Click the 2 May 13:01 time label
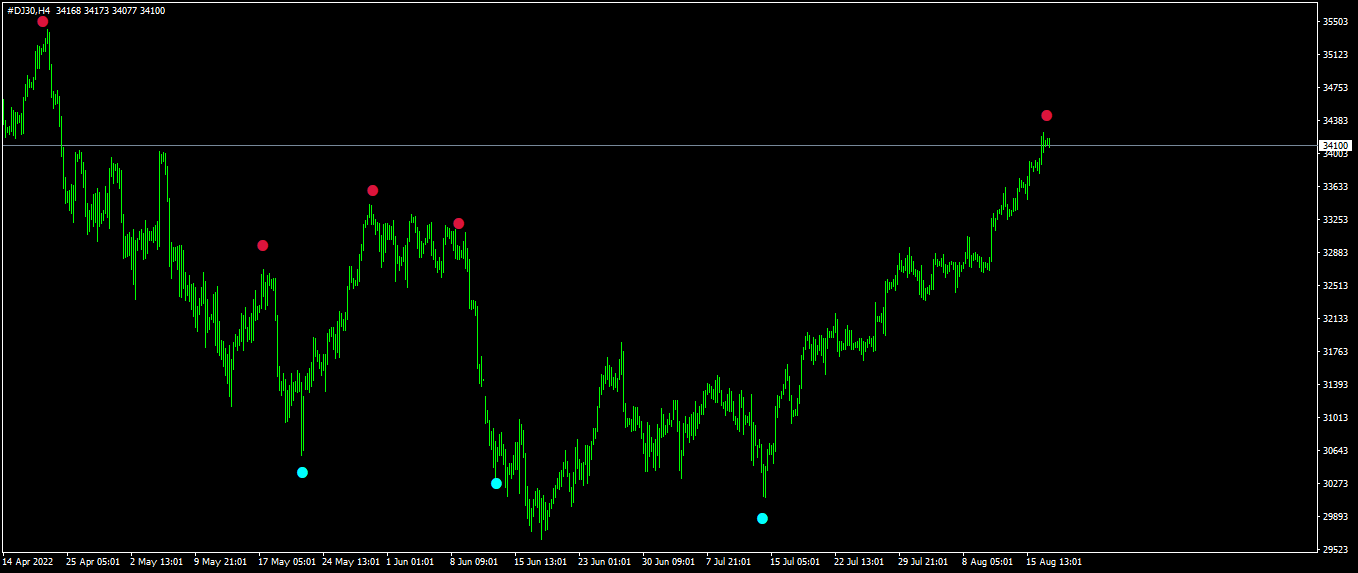This screenshot has height=573, width=1358. coord(156,561)
